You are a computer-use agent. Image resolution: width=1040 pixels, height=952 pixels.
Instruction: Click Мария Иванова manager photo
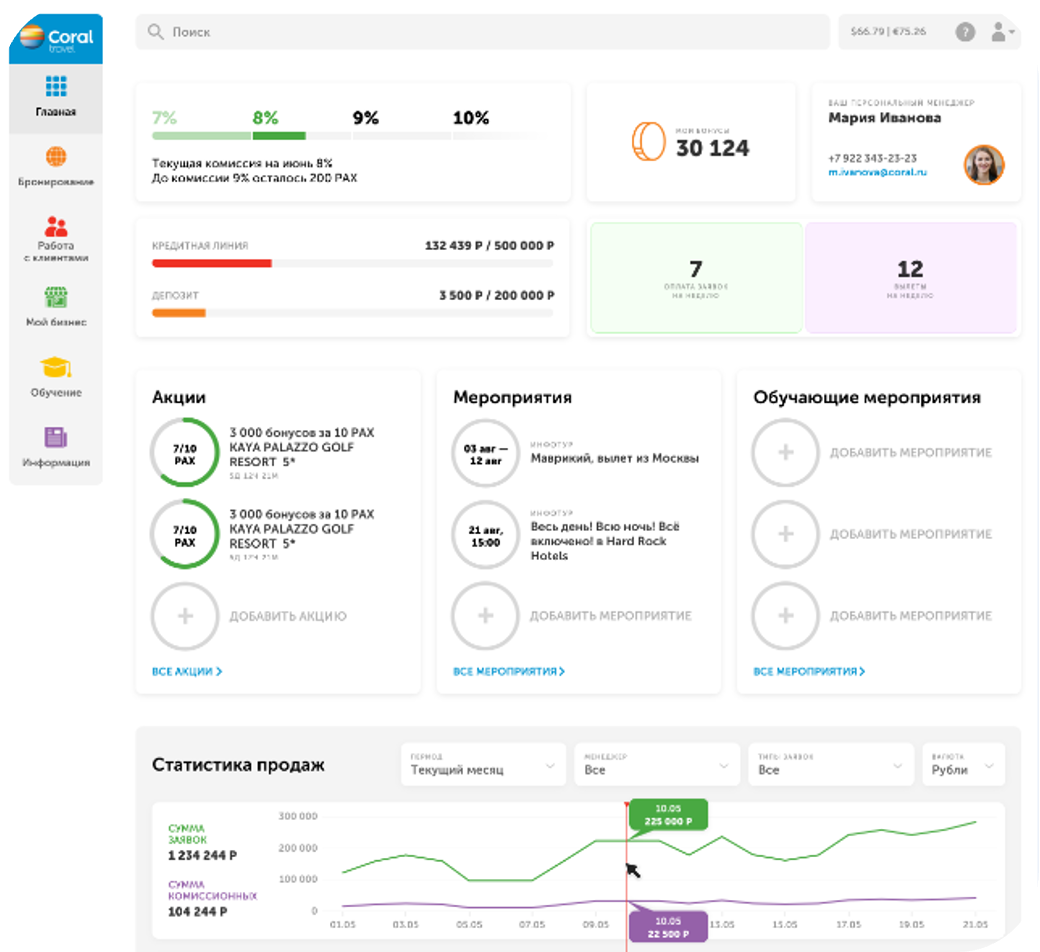tap(983, 164)
